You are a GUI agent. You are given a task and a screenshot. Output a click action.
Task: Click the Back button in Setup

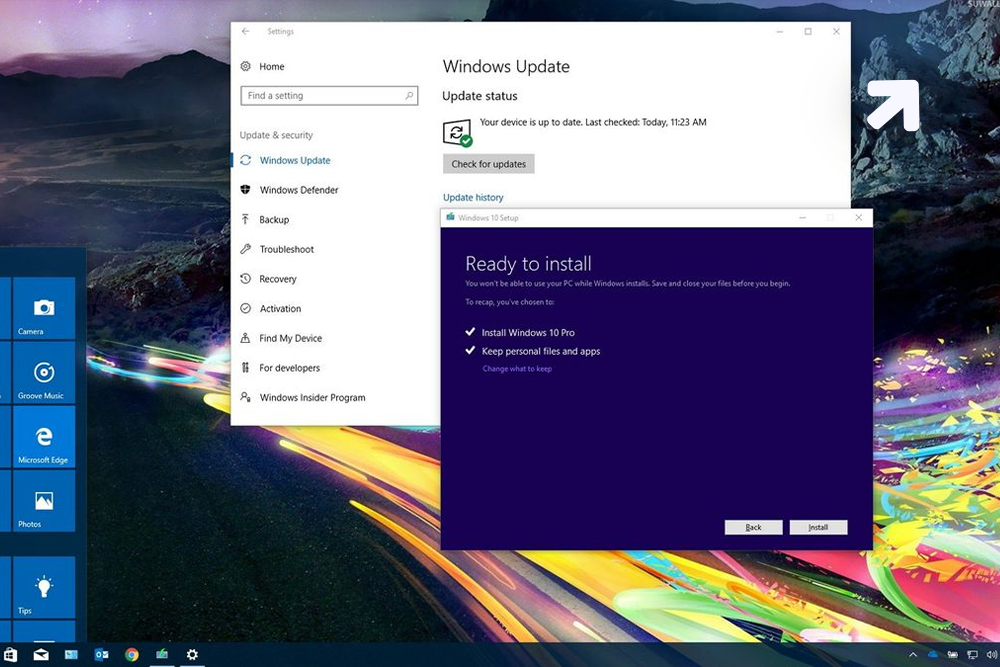pos(753,527)
